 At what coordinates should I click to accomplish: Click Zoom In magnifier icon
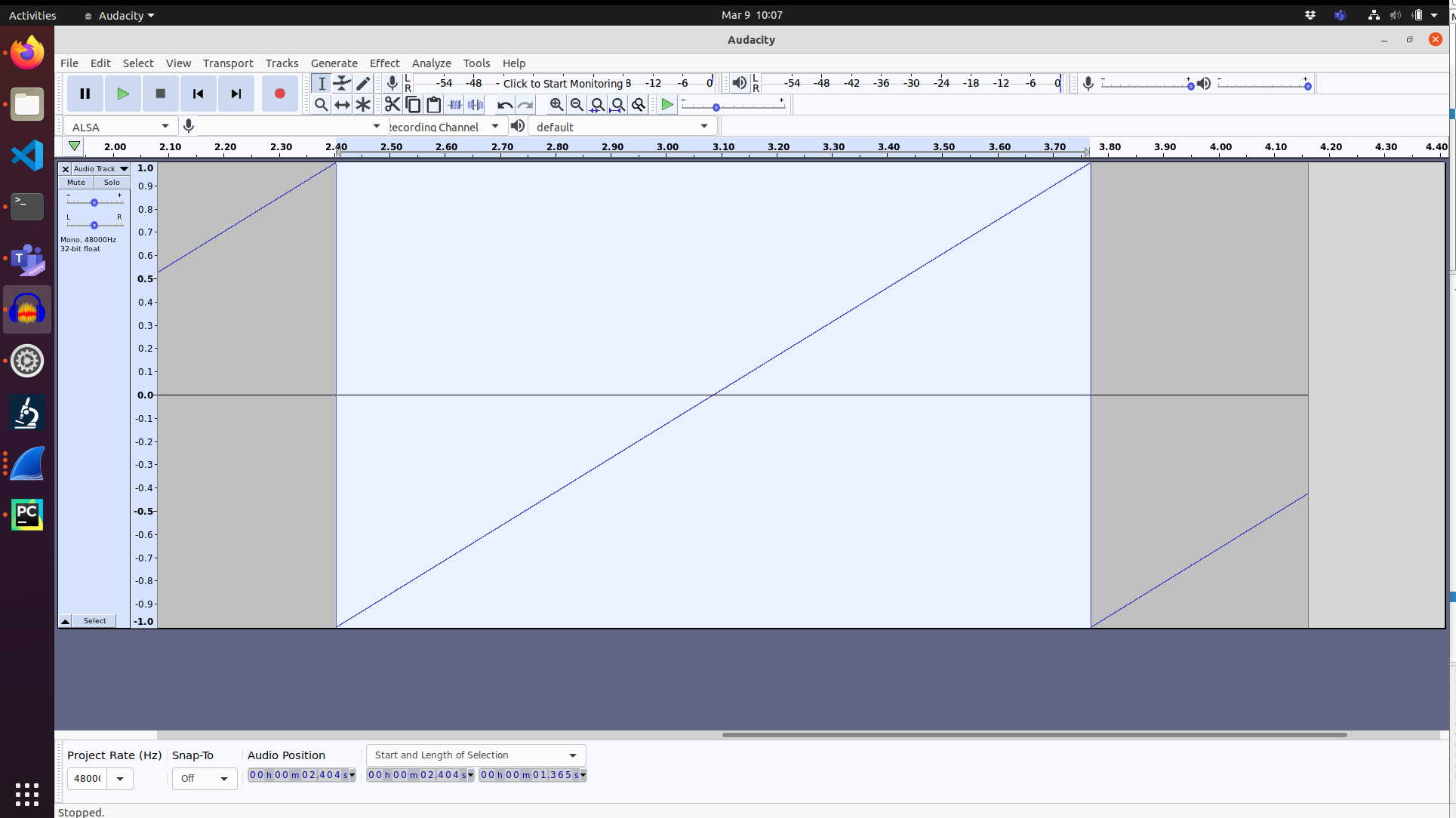tap(556, 105)
